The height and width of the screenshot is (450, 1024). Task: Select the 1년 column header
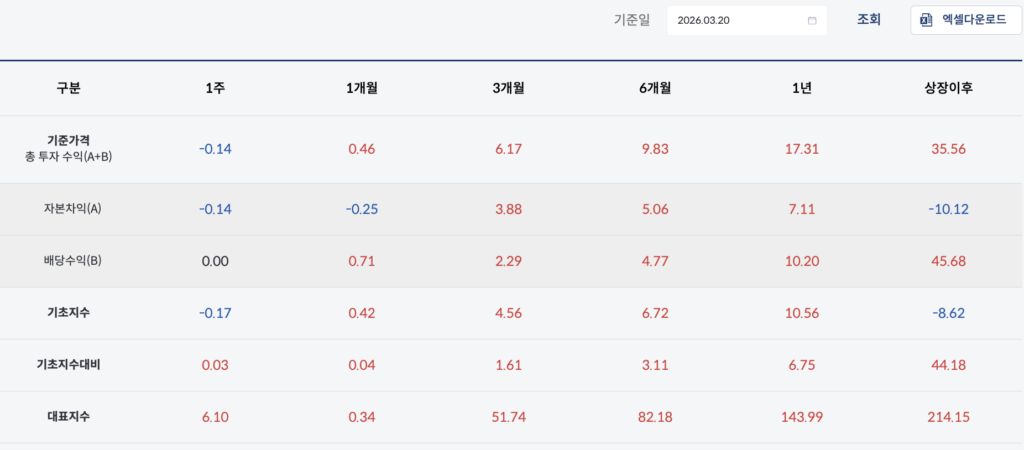point(801,88)
